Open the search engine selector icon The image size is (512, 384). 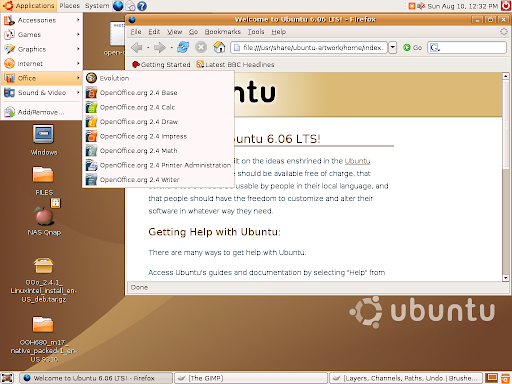[435, 48]
